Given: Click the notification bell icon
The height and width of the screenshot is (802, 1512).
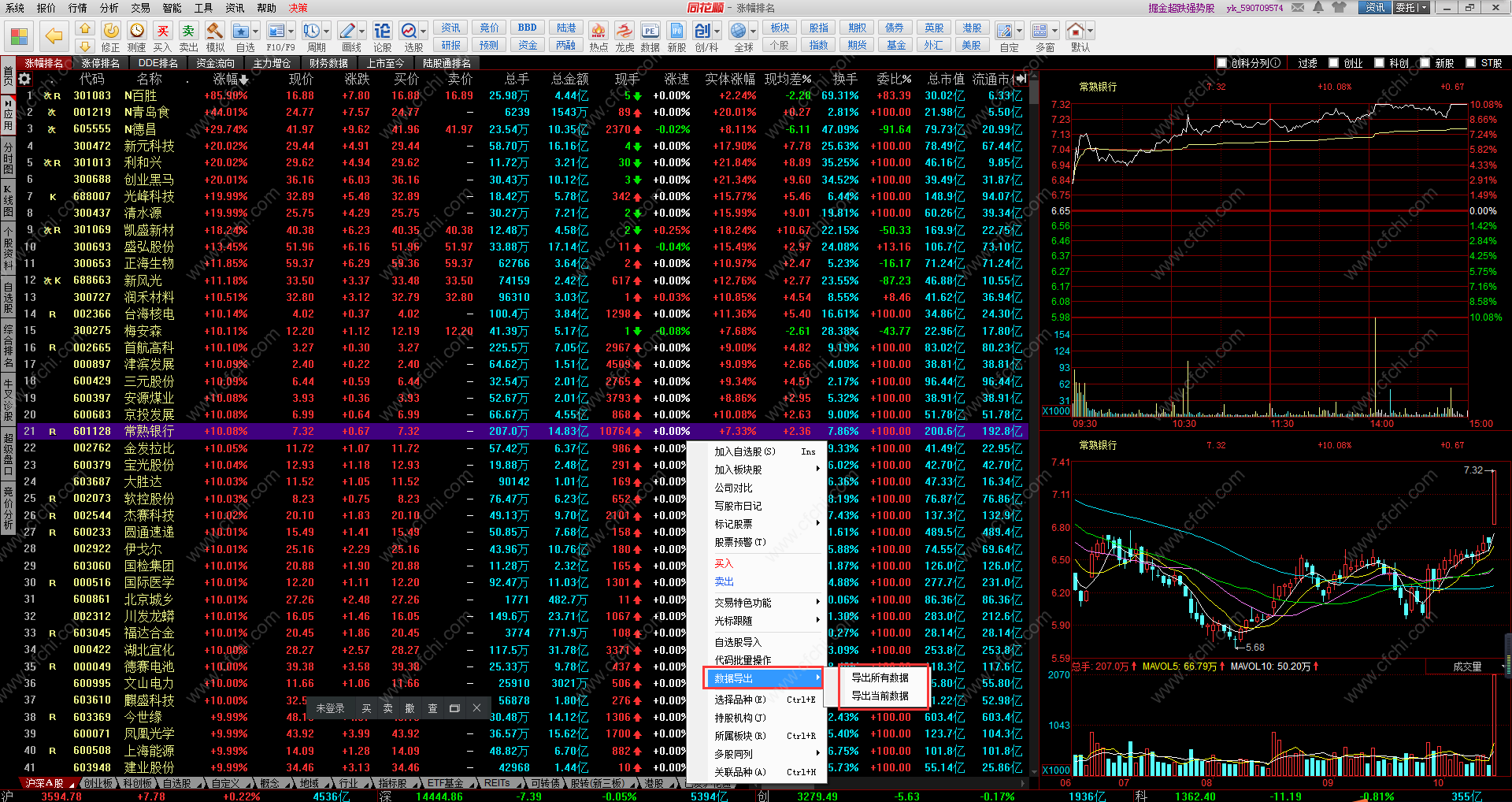Looking at the screenshot, I should 1317,7.
